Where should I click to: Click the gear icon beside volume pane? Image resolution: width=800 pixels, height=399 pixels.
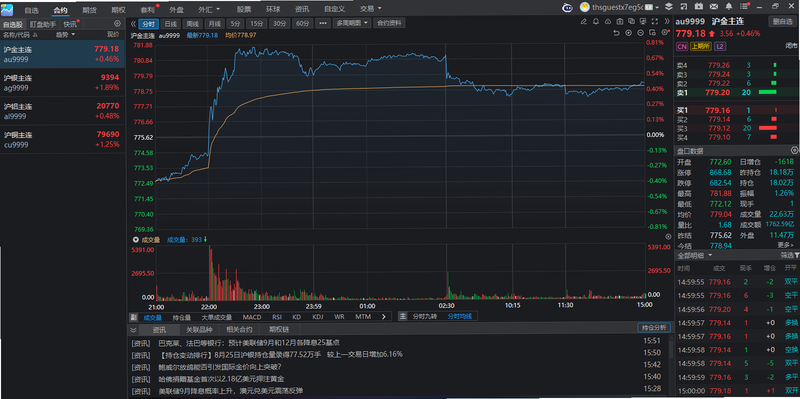pyautogui.click(x=668, y=237)
